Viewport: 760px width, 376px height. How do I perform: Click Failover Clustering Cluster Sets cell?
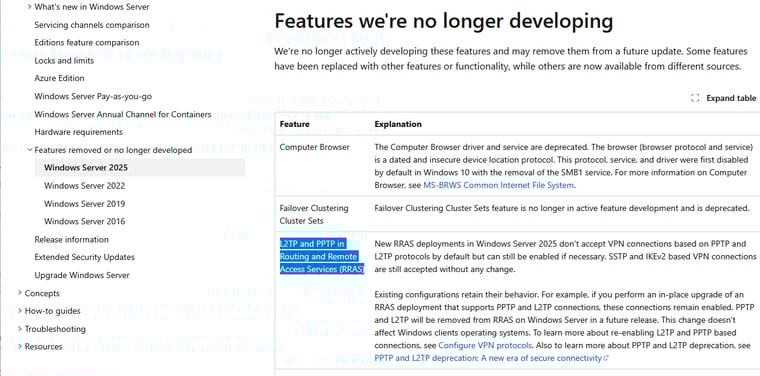pyautogui.click(x=314, y=214)
